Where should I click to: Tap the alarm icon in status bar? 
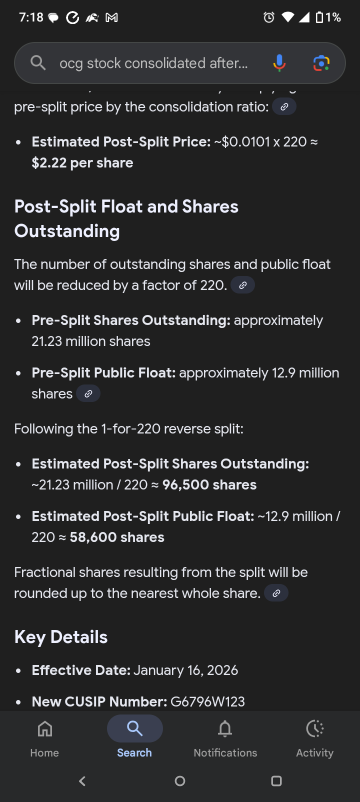[268, 17]
